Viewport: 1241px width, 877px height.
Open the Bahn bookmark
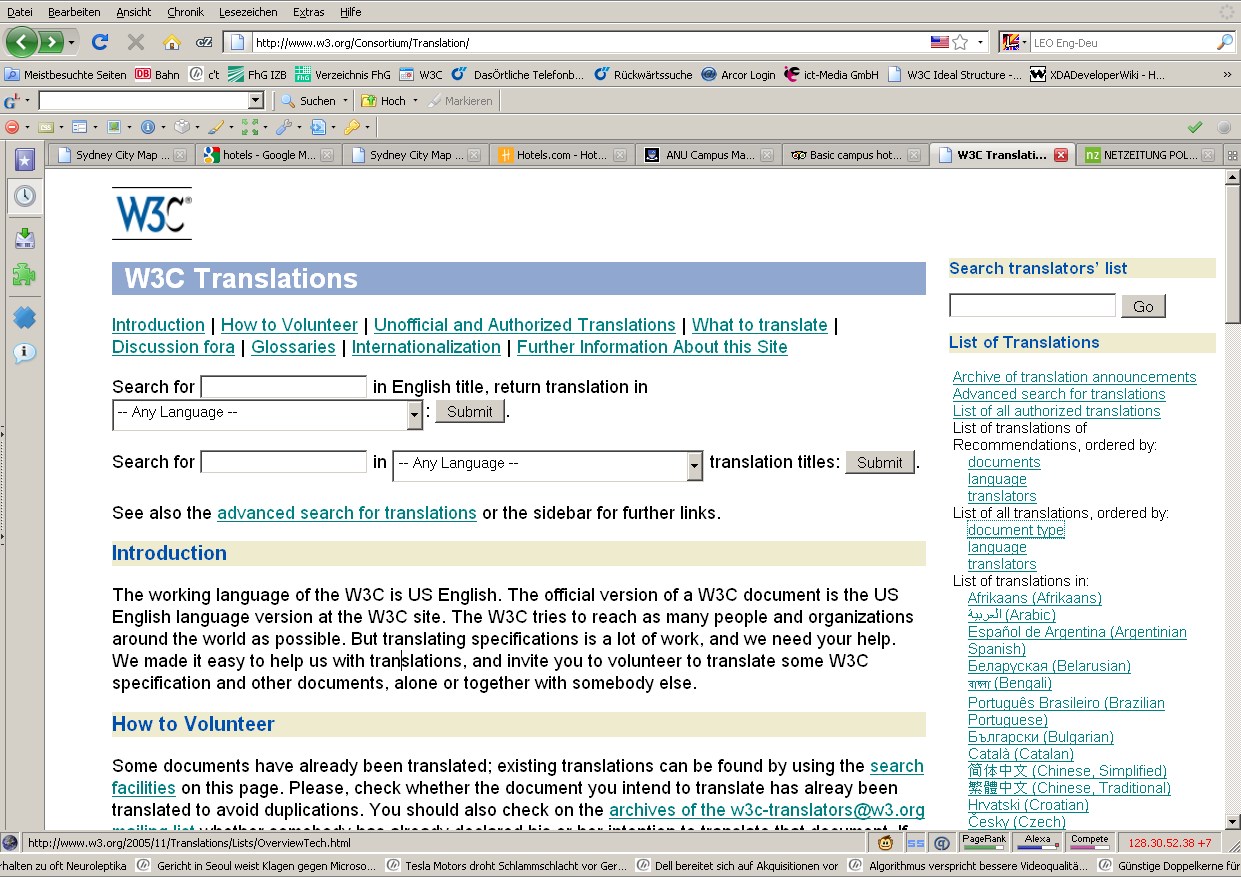click(158, 74)
